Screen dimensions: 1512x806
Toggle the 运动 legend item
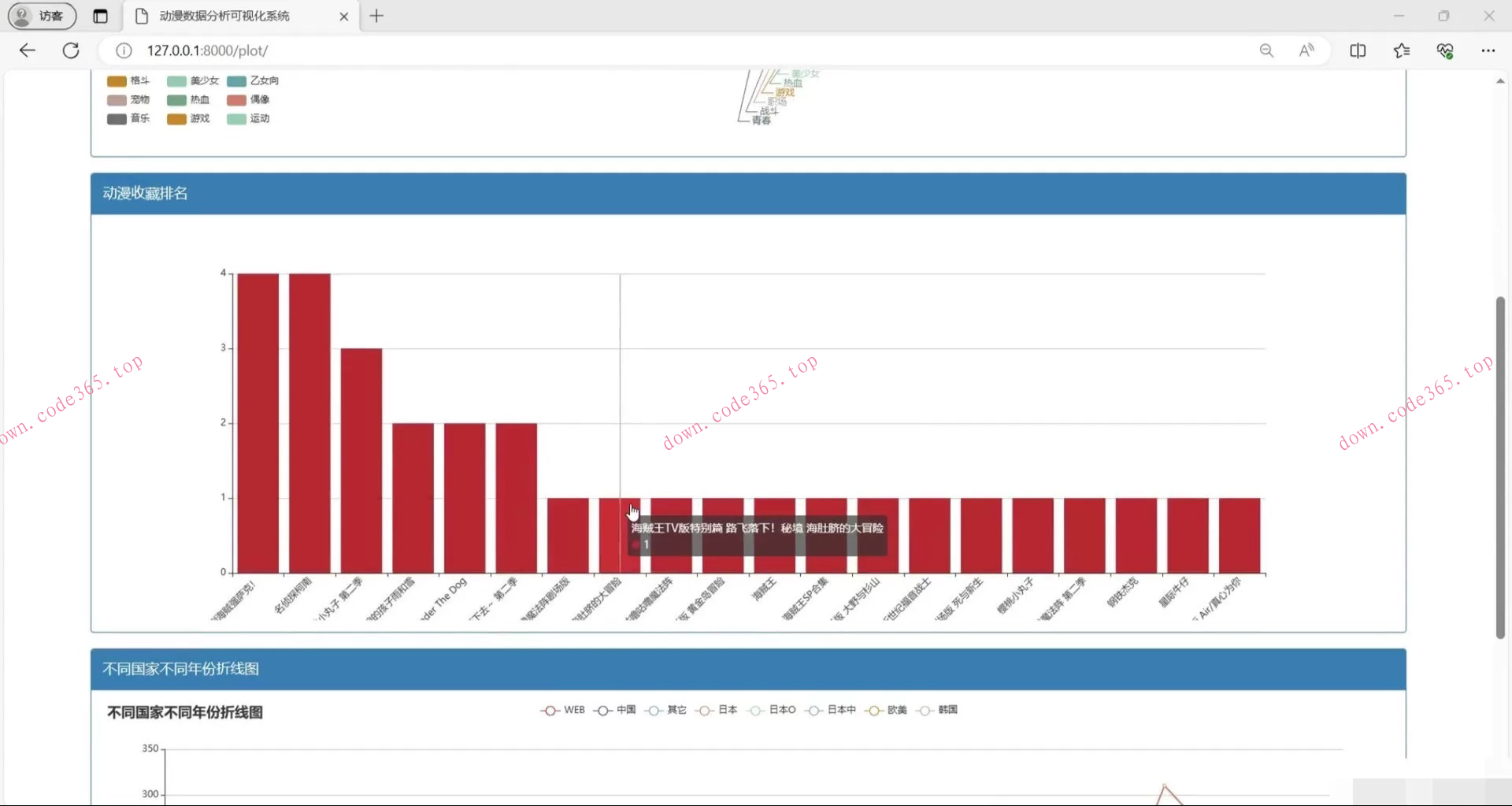point(248,118)
